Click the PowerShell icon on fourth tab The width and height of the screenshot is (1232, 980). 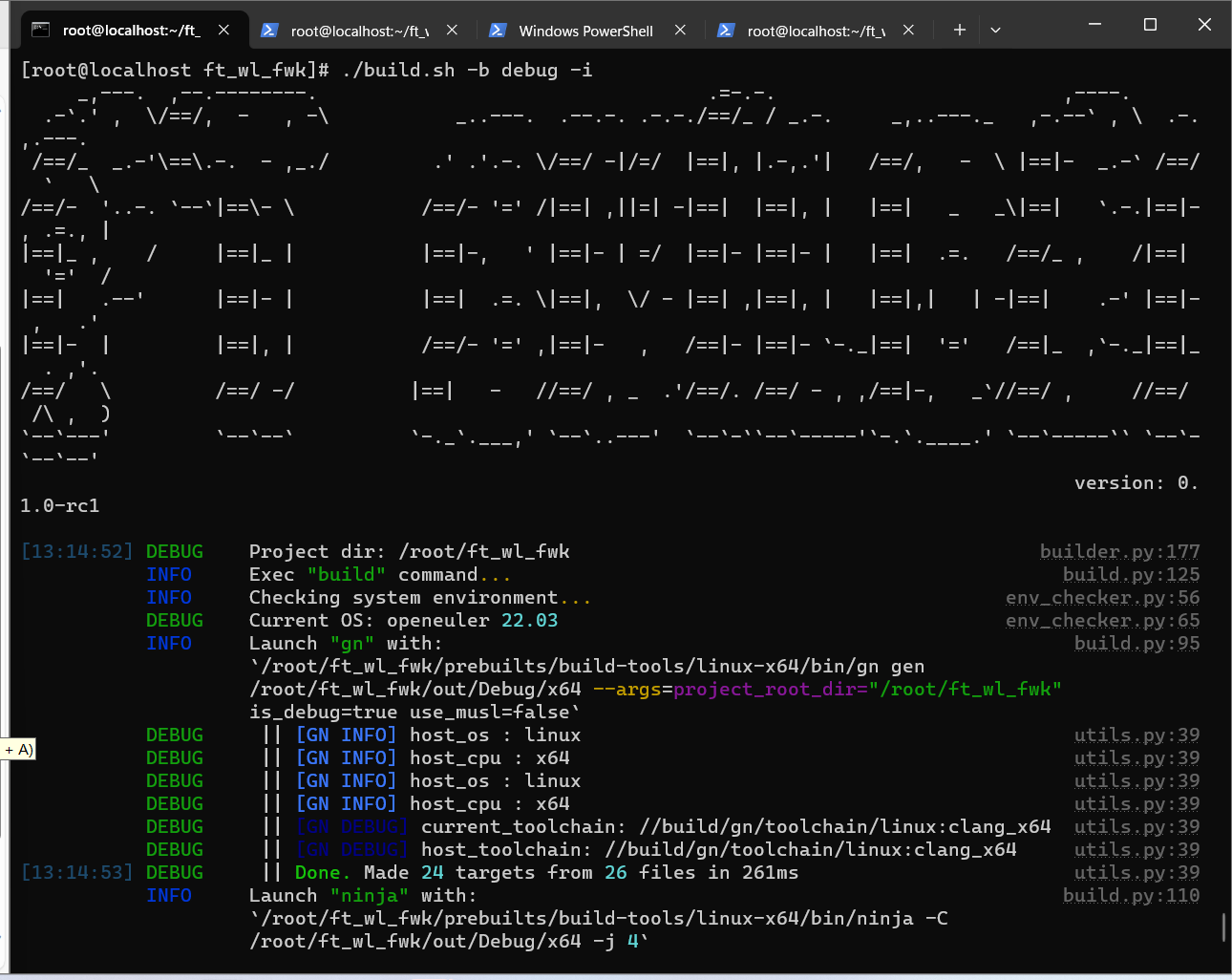pos(726,31)
